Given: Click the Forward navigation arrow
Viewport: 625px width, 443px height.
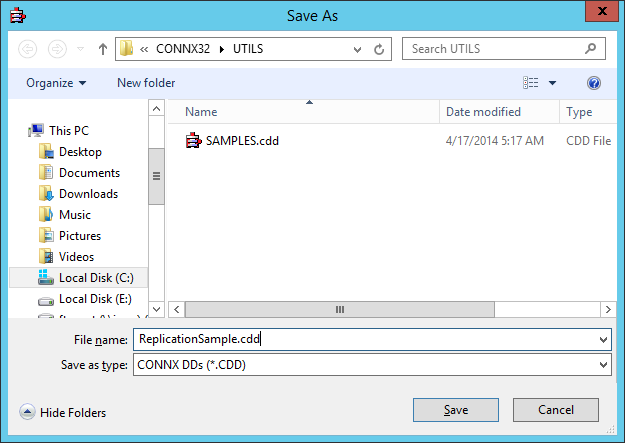Looking at the screenshot, I should coord(57,49).
